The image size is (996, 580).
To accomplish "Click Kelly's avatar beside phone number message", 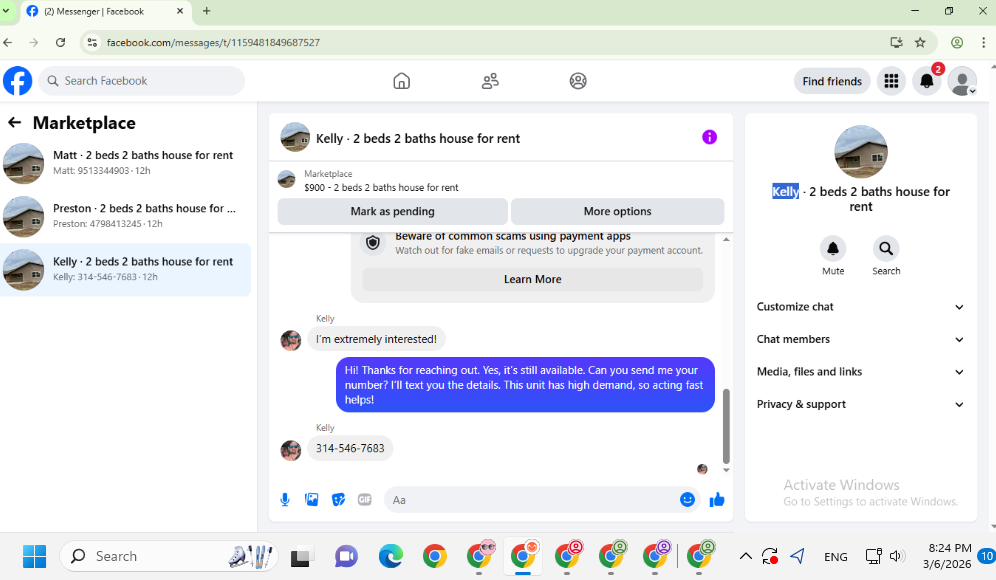I will point(291,450).
